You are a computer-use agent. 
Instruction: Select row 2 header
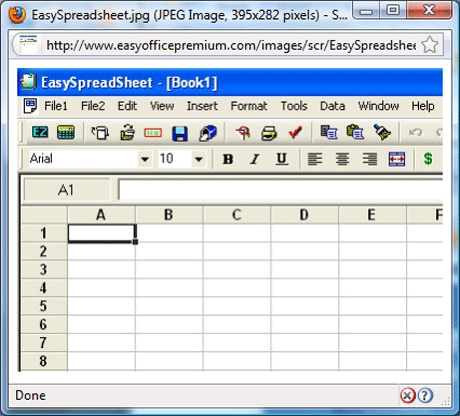point(44,251)
